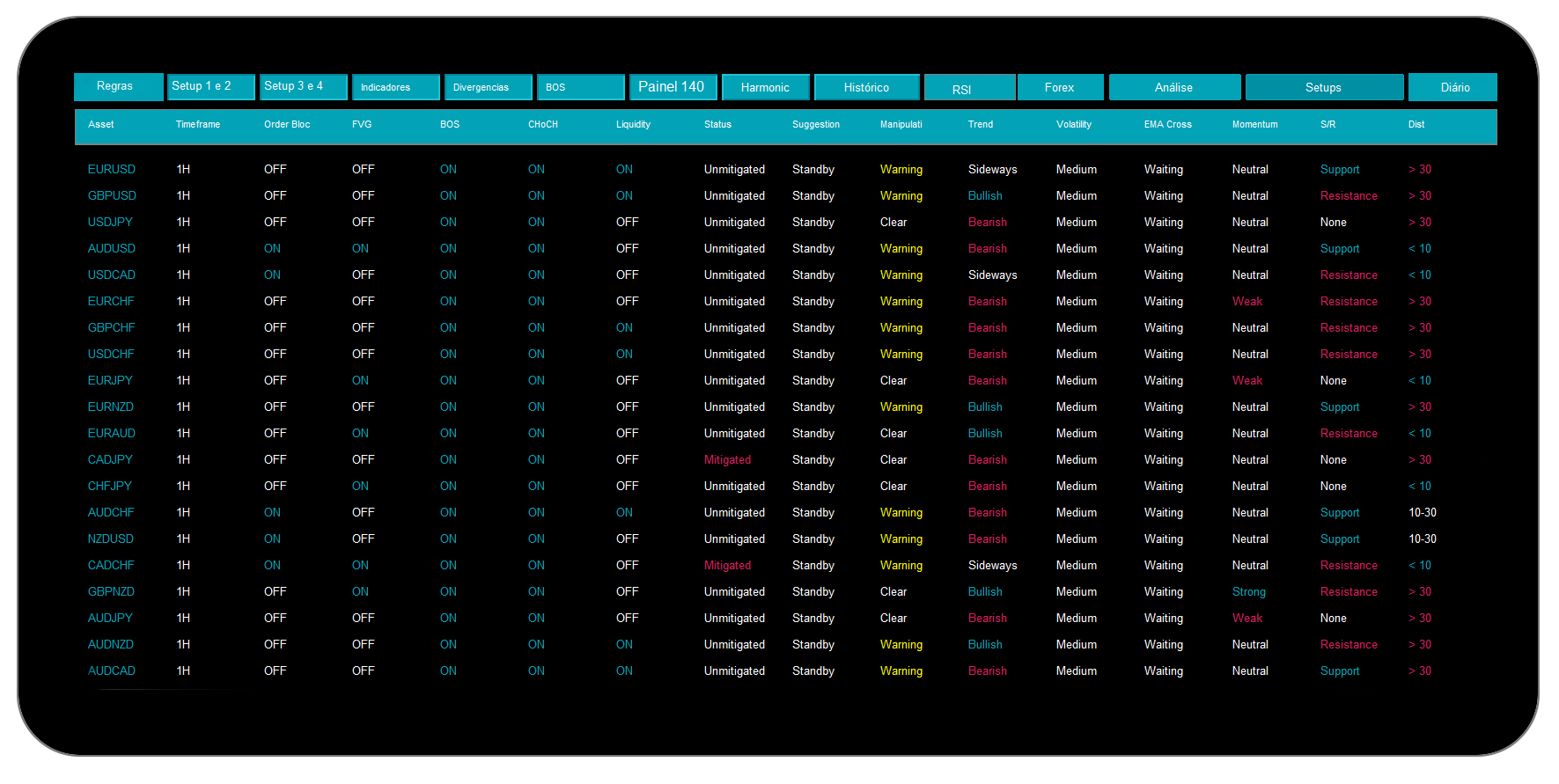Click Weak momentum in AUDJPY row
This screenshot has width=1559, height=784.
(1247, 619)
